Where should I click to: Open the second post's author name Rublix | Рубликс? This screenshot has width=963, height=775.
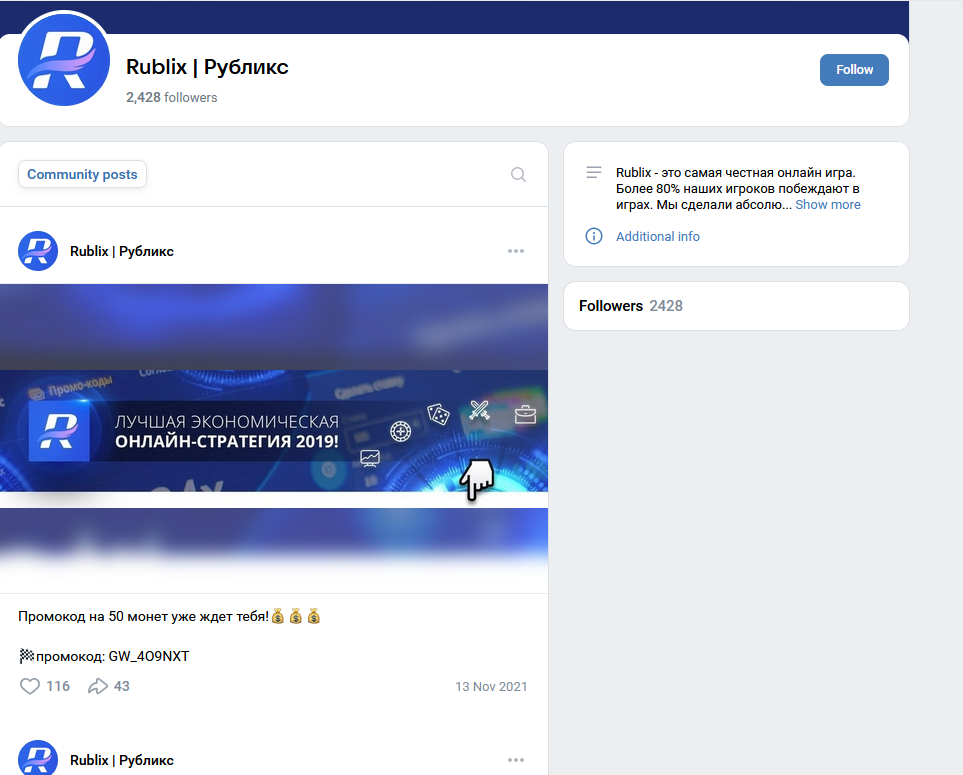point(122,760)
